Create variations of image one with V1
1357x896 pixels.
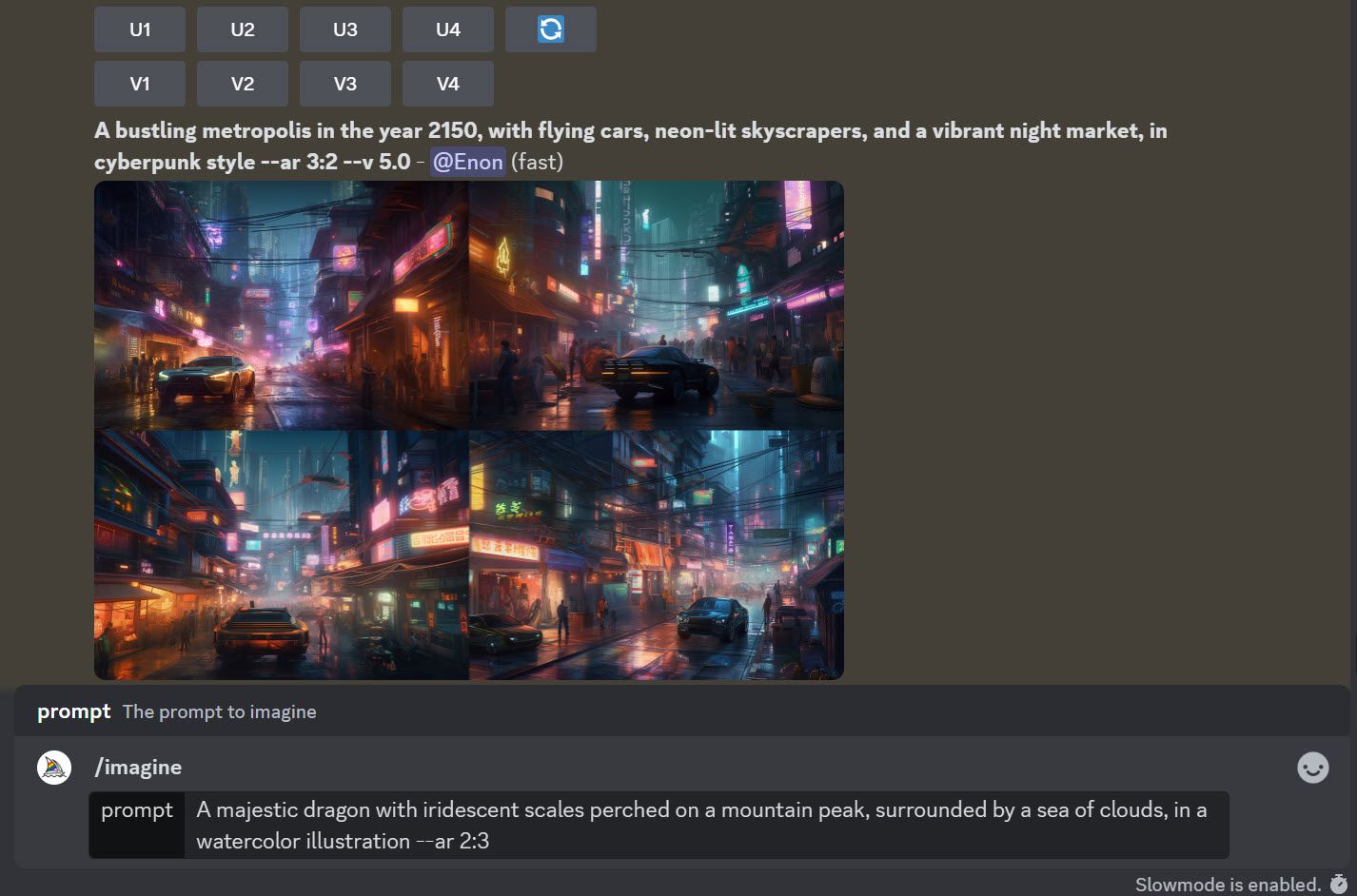click(x=140, y=84)
